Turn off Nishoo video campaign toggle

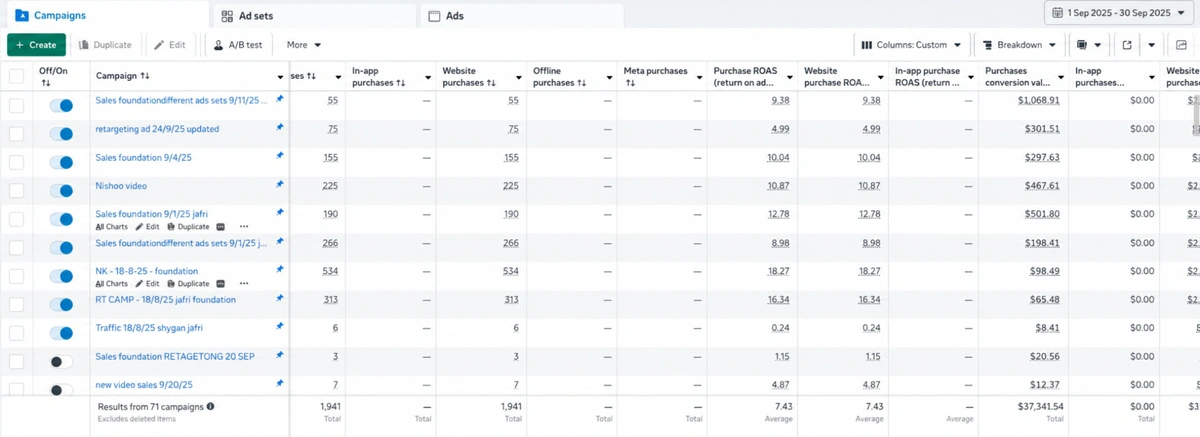coord(61,191)
